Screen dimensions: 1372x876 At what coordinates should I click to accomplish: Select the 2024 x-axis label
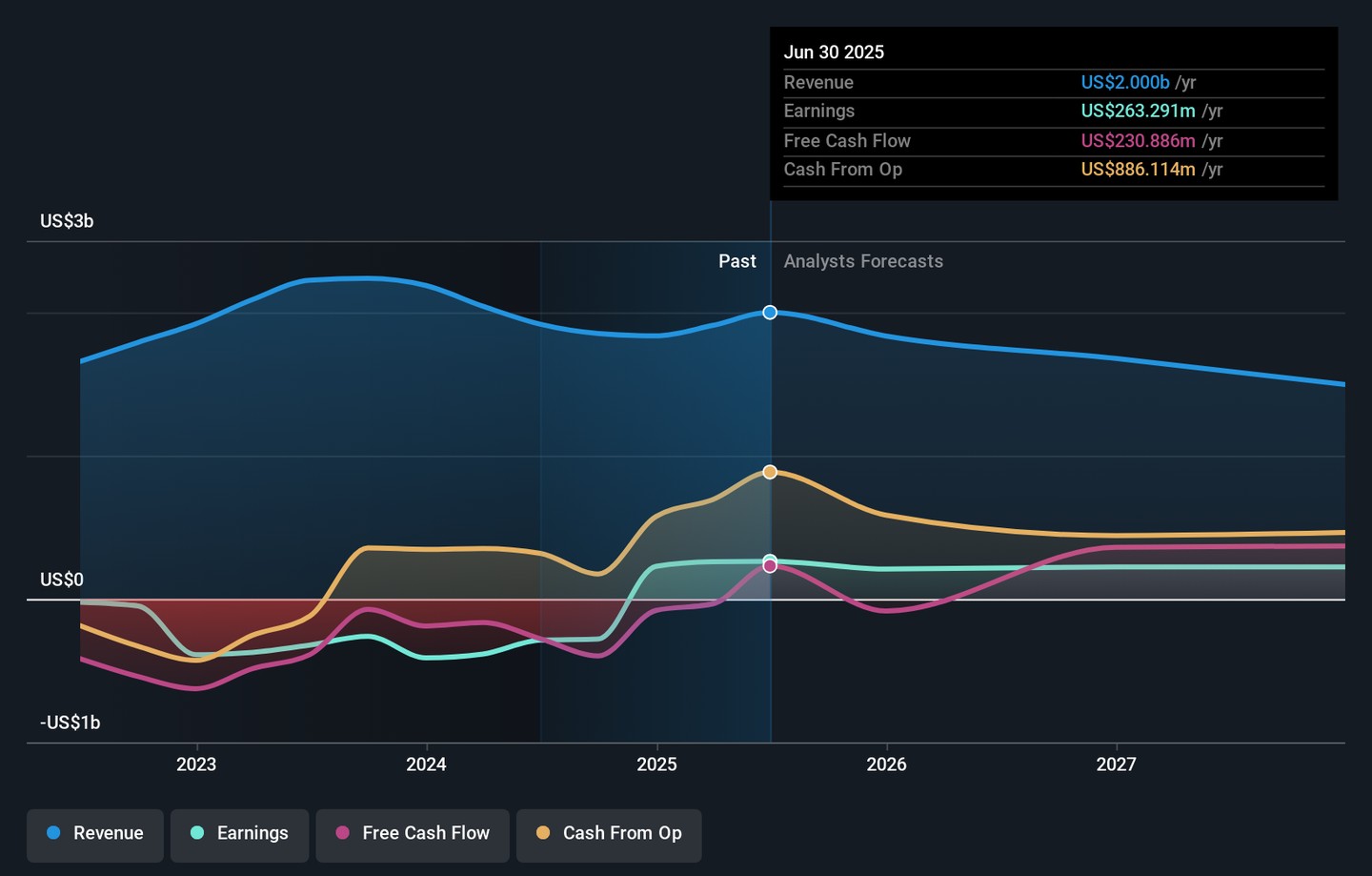[426, 764]
